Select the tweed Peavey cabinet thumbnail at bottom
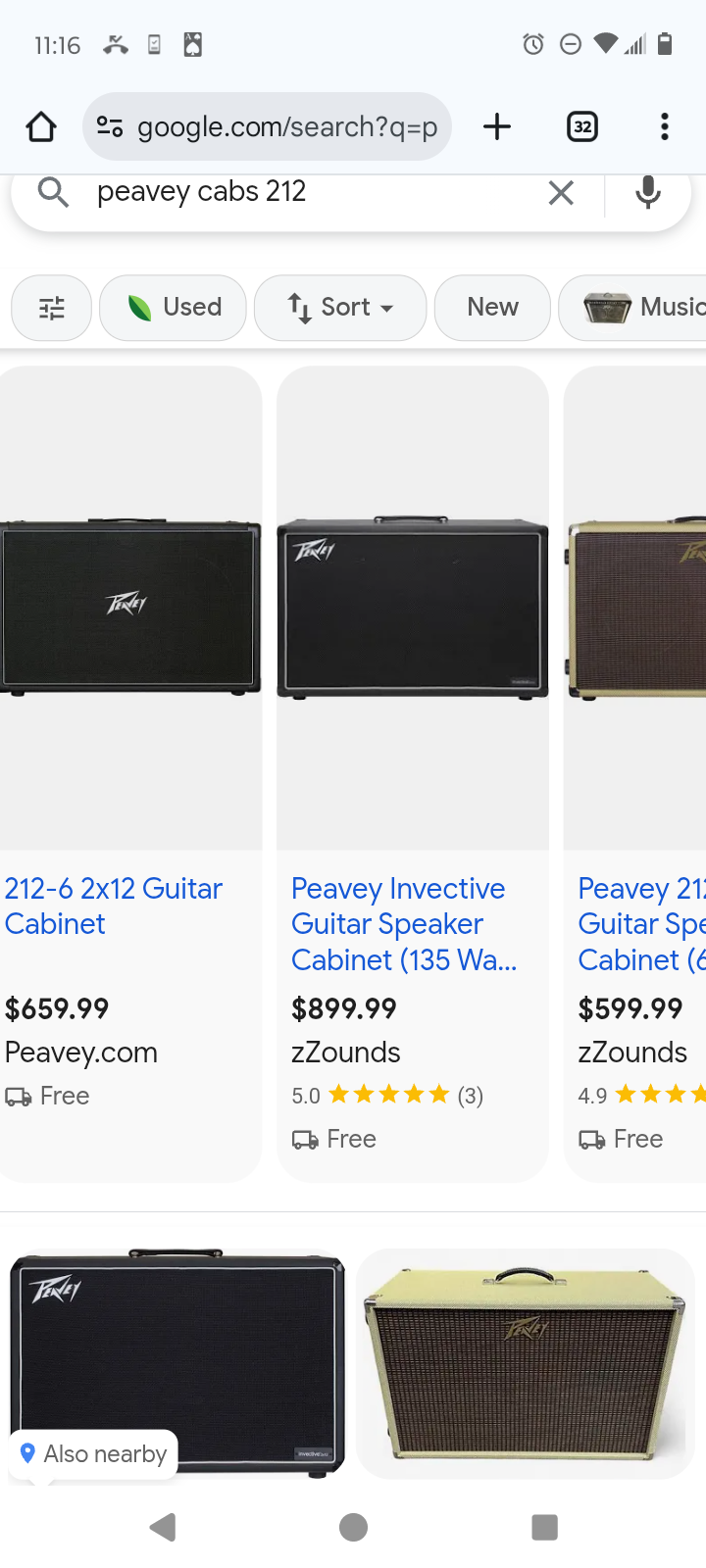 click(525, 1362)
